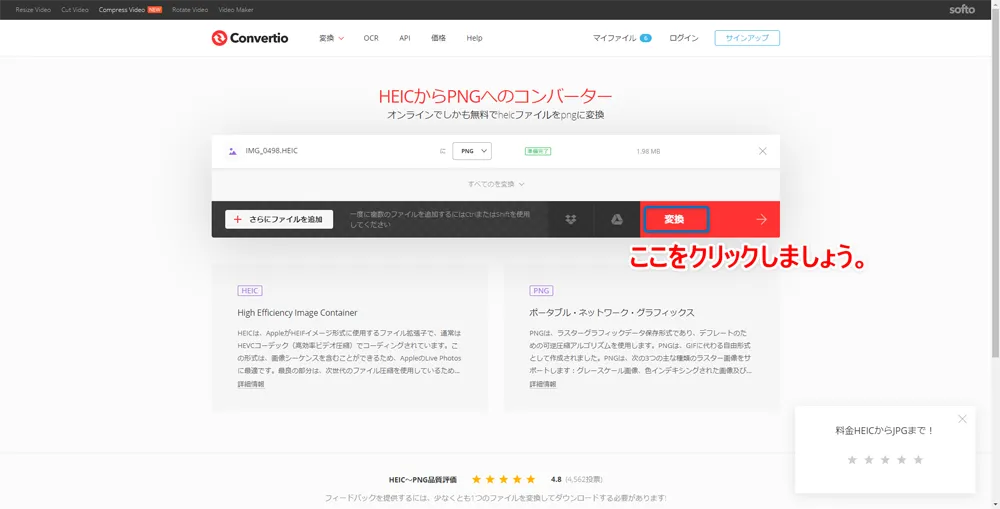The image size is (1000, 509).
Task: Click High Efficiency Image Container heading
Action: coord(297,313)
